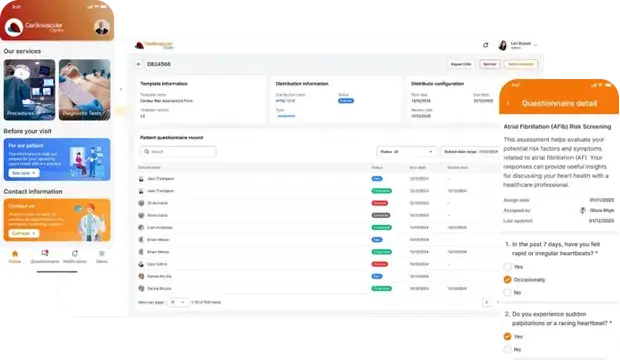Click the red status badge in the eighth table row
620x361 pixels.
tap(380, 264)
